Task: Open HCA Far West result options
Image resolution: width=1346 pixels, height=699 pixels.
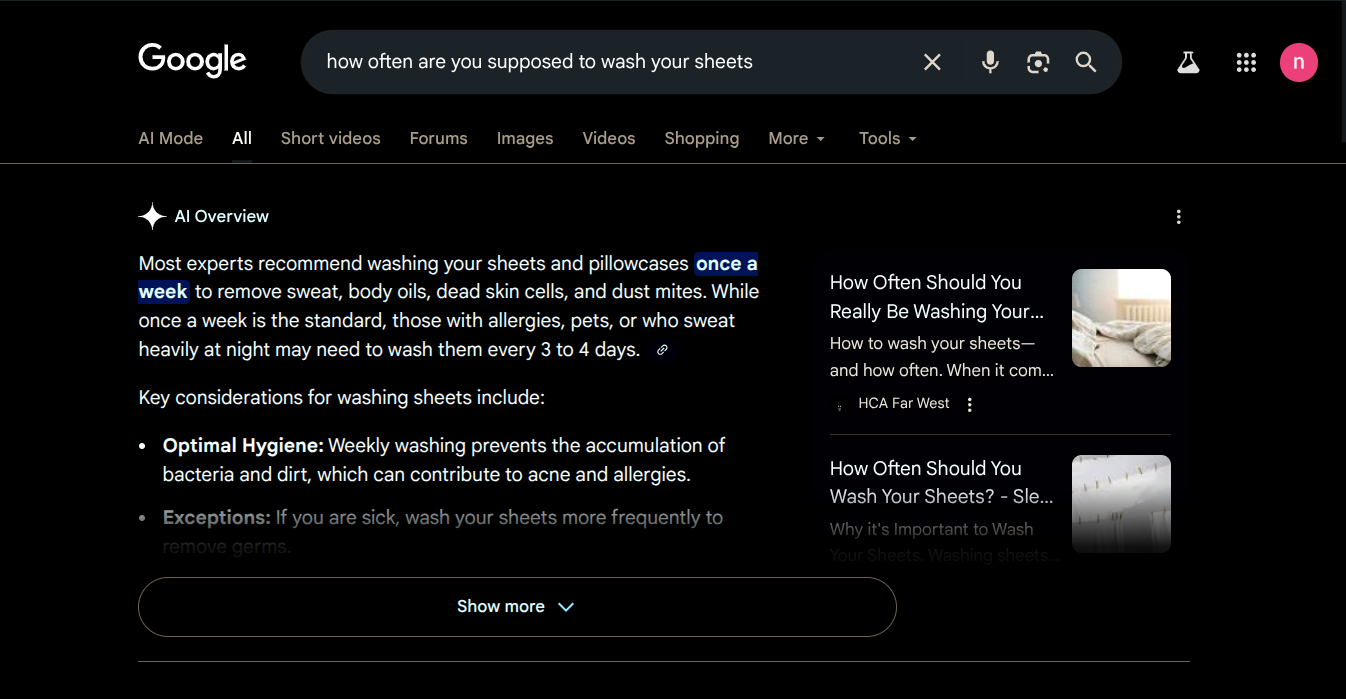Action: point(969,404)
